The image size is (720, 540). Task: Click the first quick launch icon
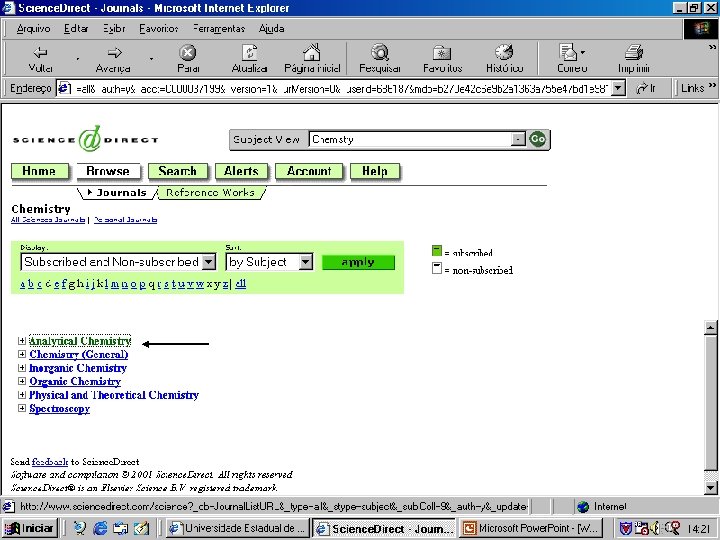click(80, 528)
